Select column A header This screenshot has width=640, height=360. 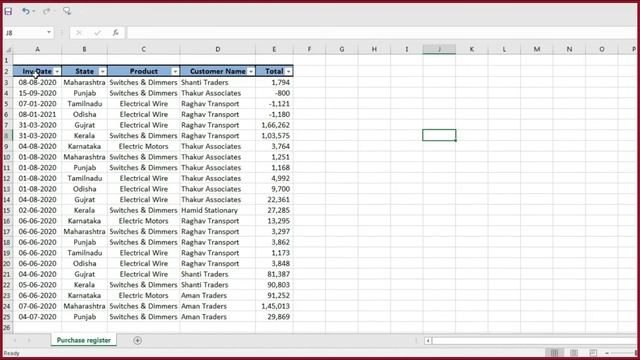click(37, 49)
